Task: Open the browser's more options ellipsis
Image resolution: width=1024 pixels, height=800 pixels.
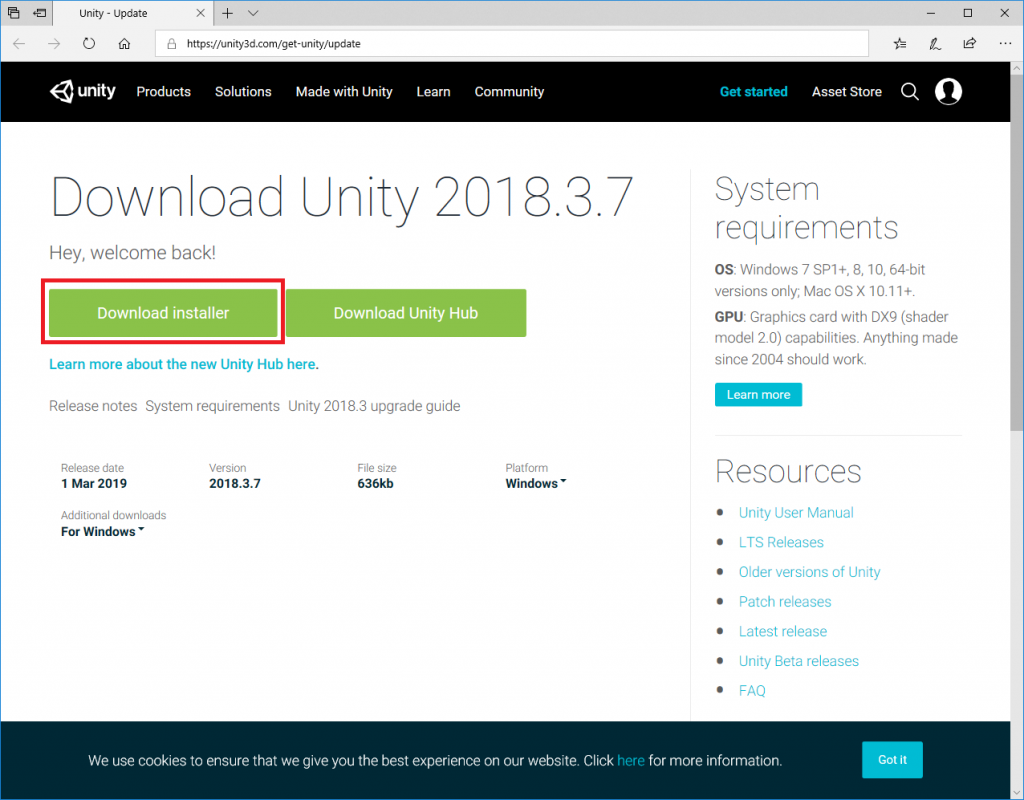Action: [1003, 44]
